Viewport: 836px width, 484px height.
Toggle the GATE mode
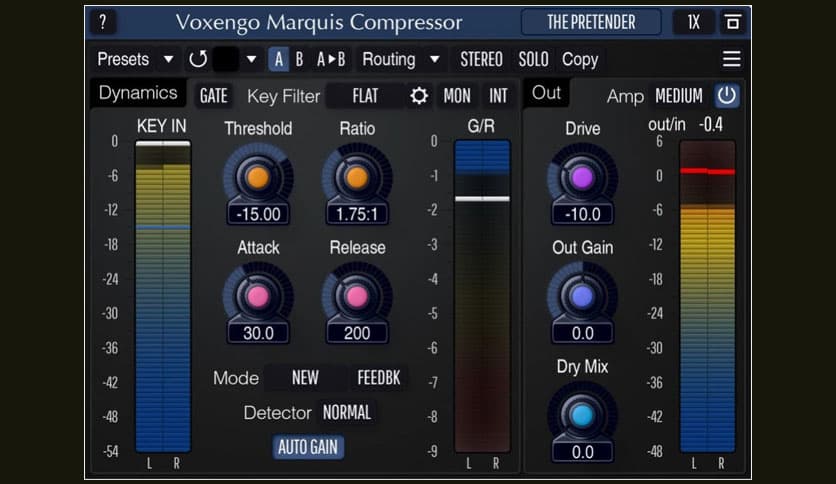pyautogui.click(x=213, y=96)
